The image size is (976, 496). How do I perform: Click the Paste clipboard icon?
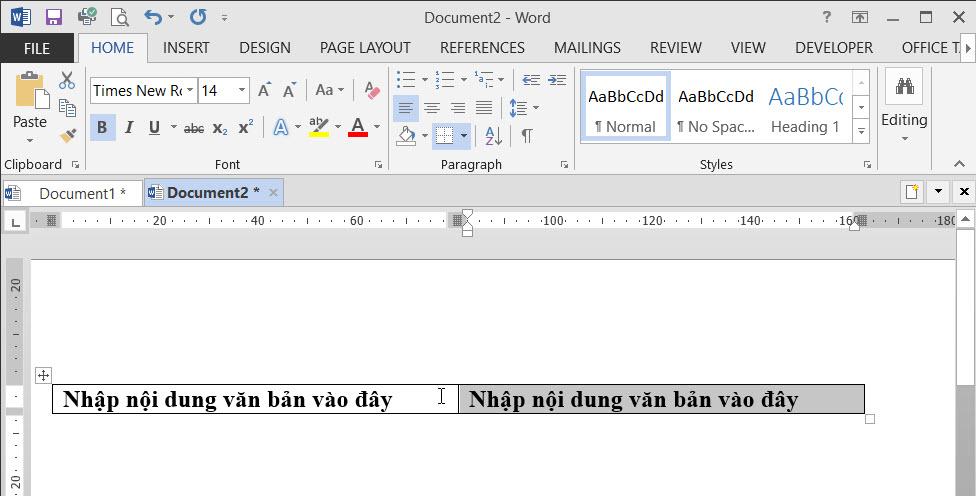coord(30,90)
